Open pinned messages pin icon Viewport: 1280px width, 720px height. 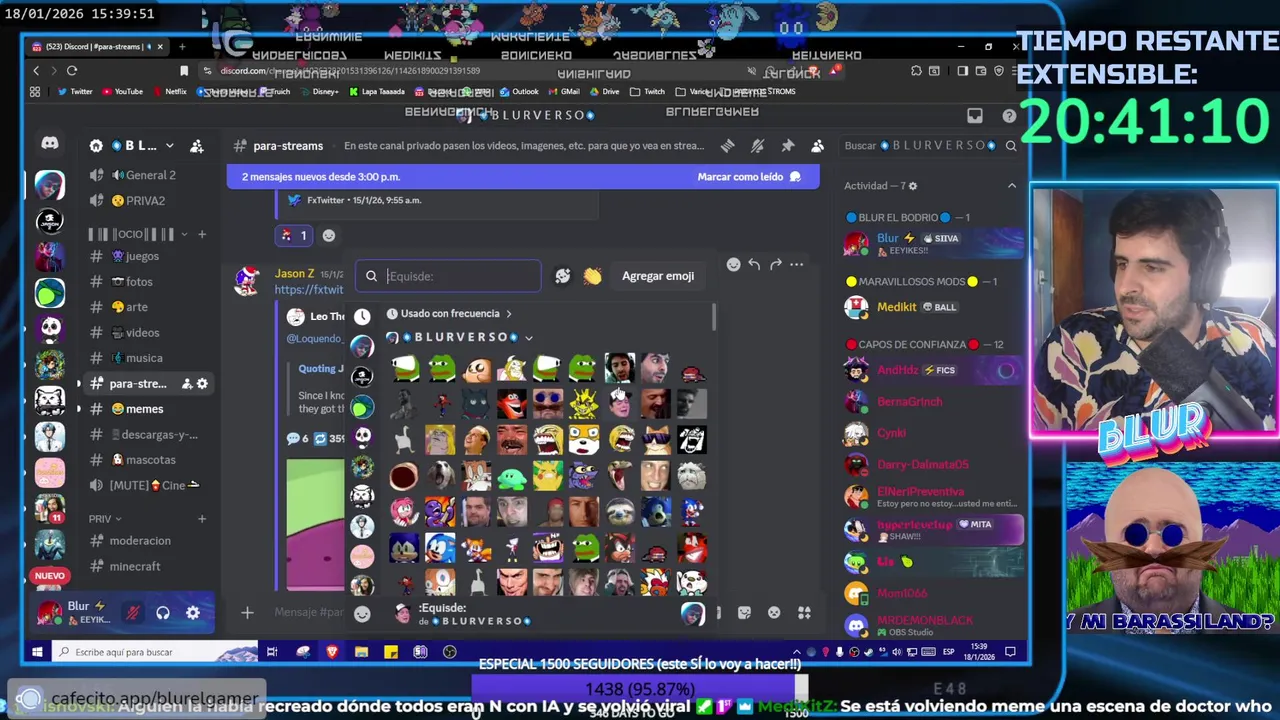pyautogui.click(x=788, y=146)
